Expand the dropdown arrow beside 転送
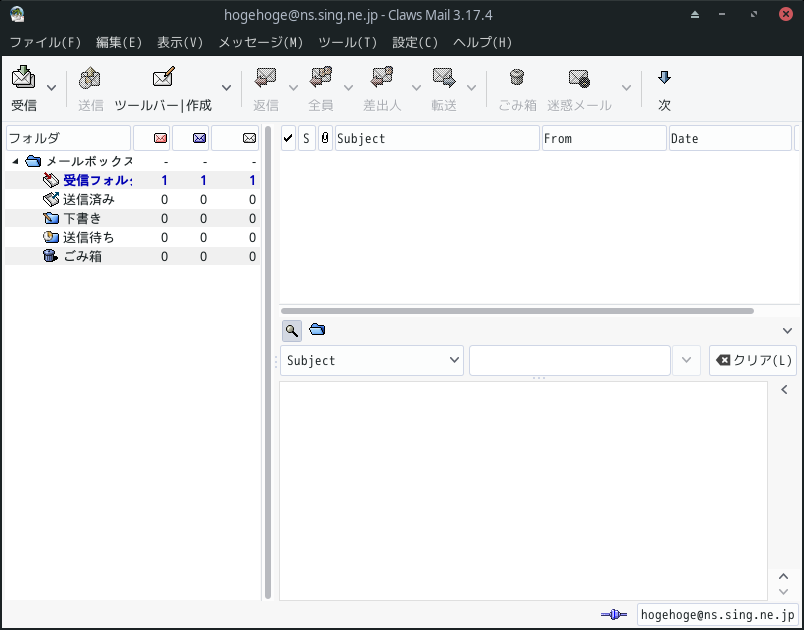This screenshot has height=630, width=804. click(471, 88)
